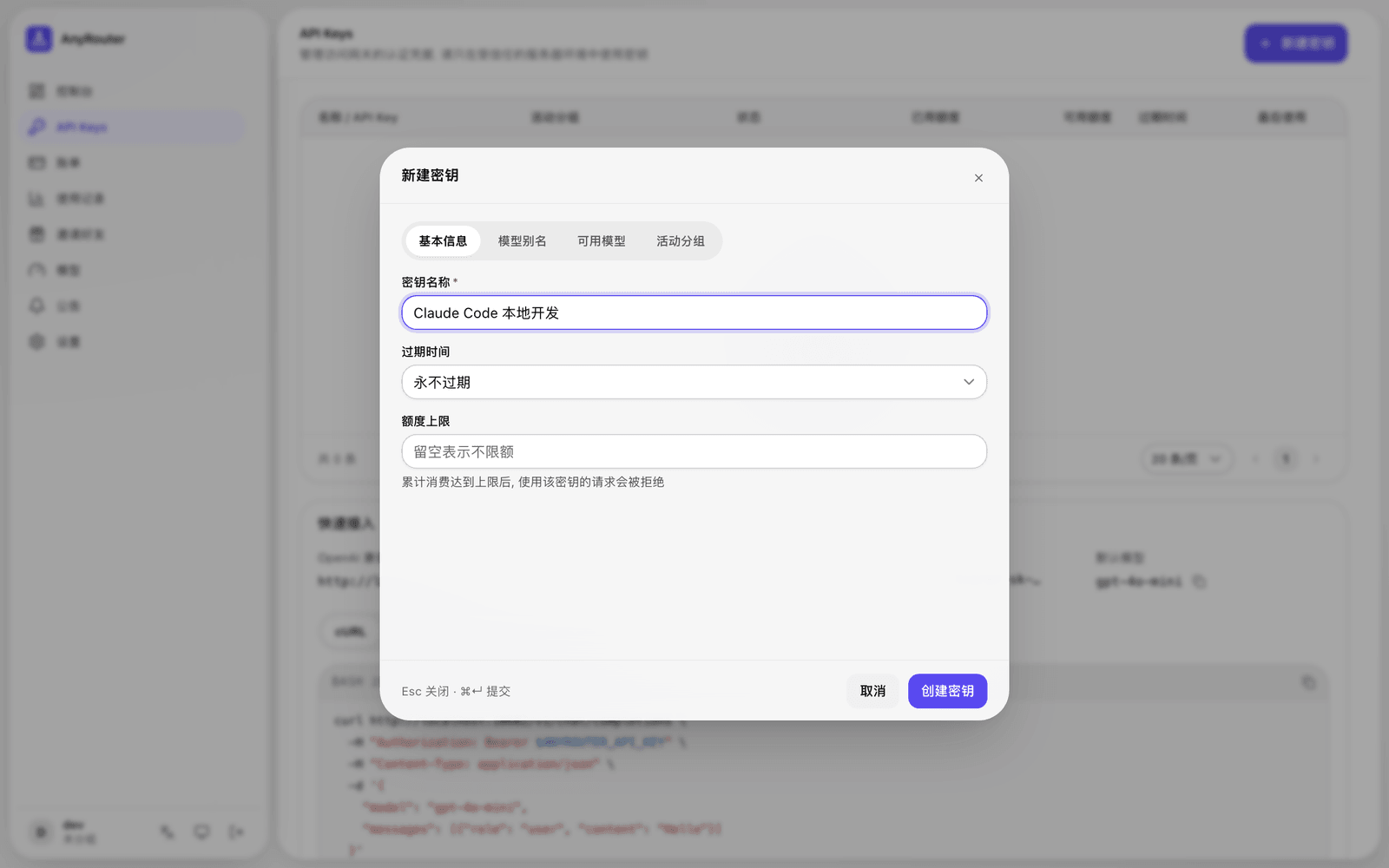Screen dimensions: 1389x868
Task: Cancel with the 取消 button
Action: (x=872, y=691)
